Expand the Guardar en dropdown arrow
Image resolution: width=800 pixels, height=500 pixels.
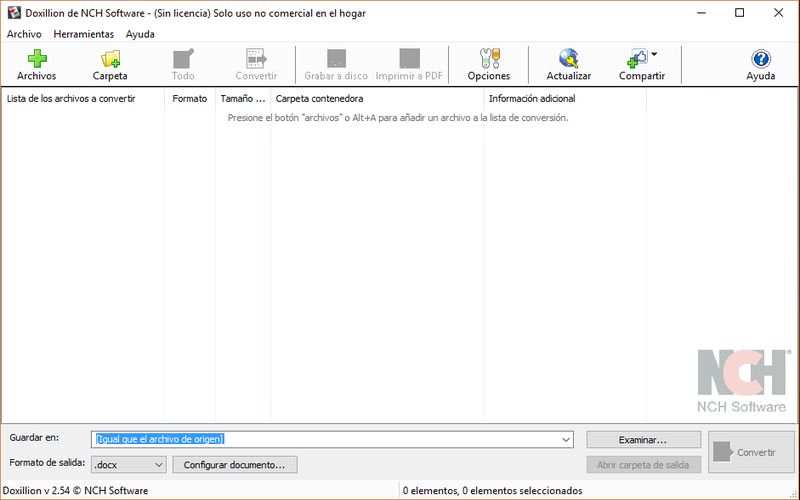click(x=566, y=439)
